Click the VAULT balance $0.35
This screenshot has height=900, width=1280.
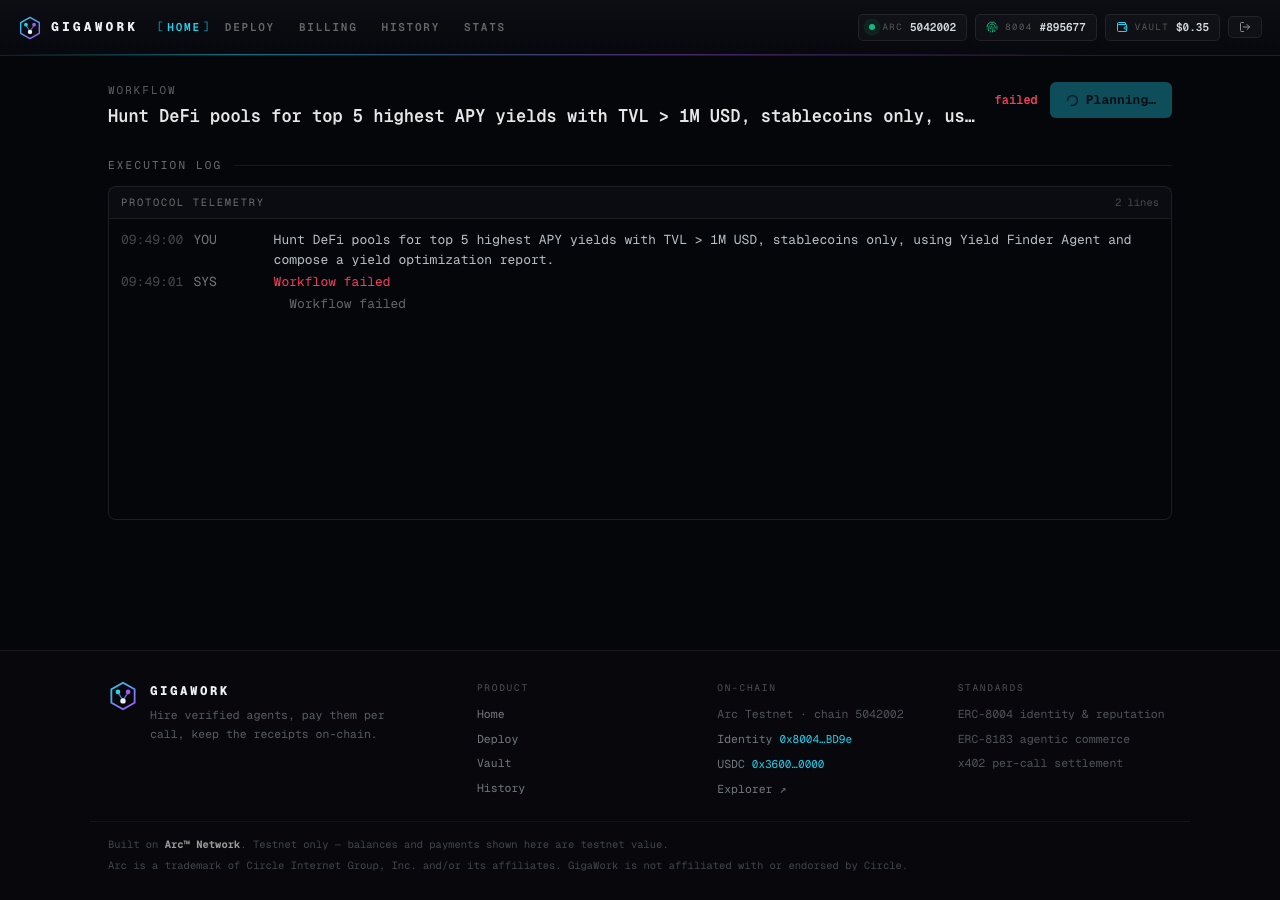[1192, 28]
